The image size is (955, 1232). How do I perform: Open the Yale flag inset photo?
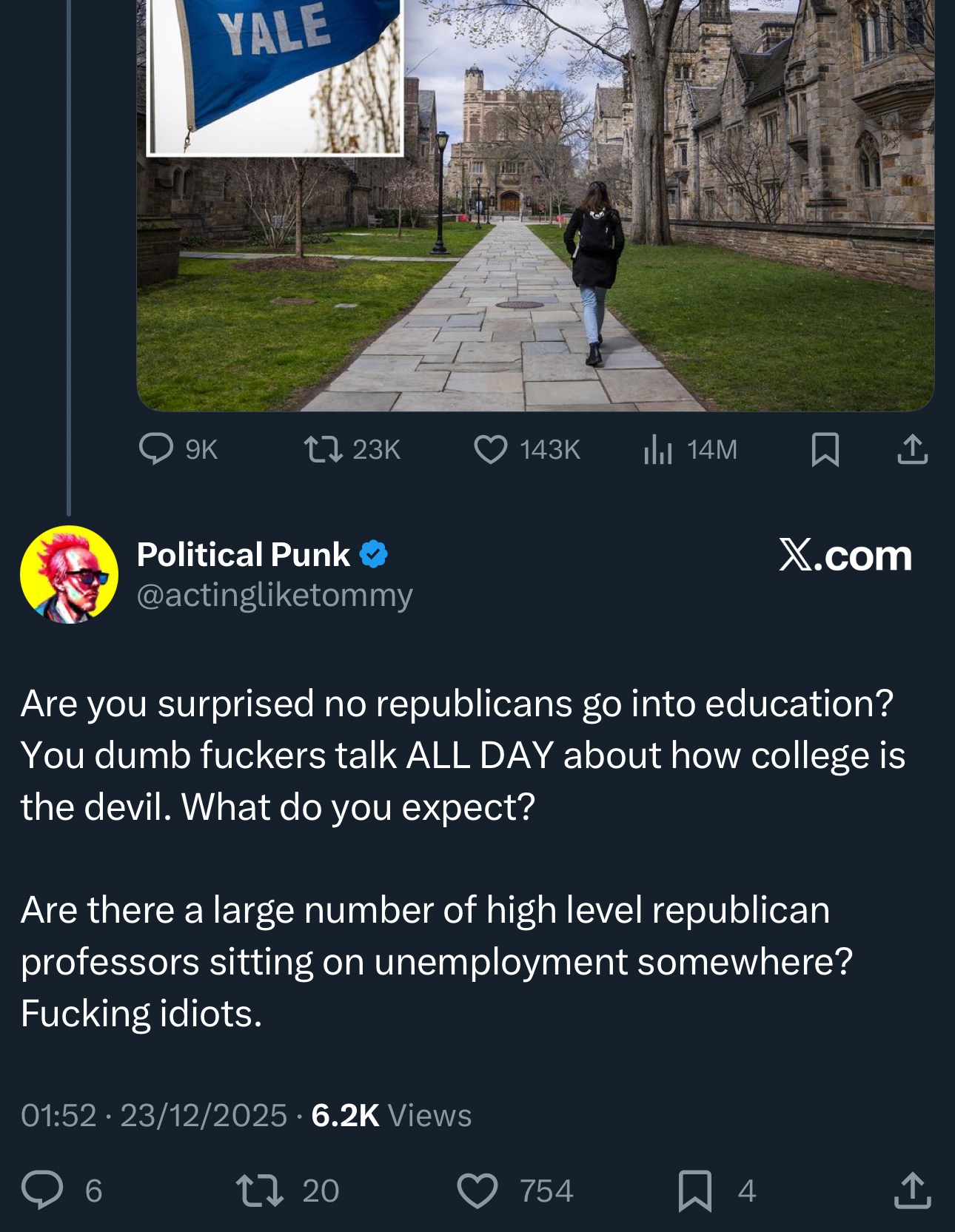(275, 74)
